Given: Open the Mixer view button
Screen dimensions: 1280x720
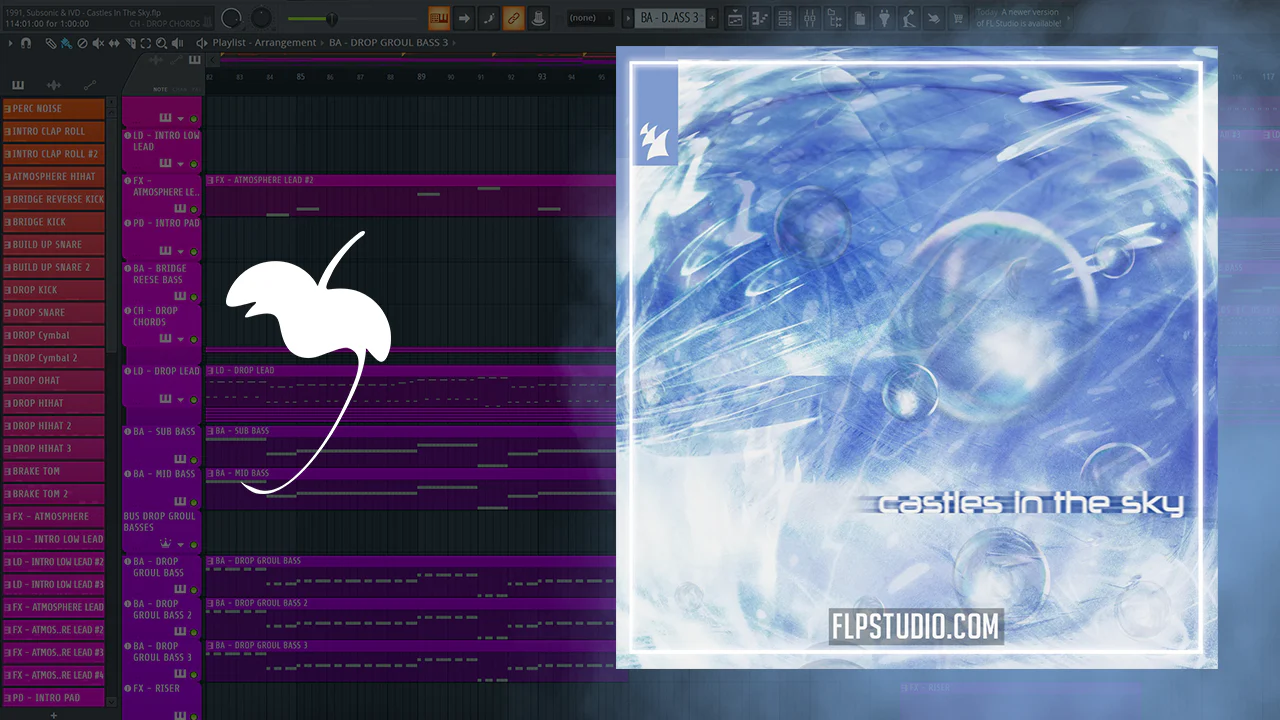Looking at the screenshot, I should click(x=810, y=18).
